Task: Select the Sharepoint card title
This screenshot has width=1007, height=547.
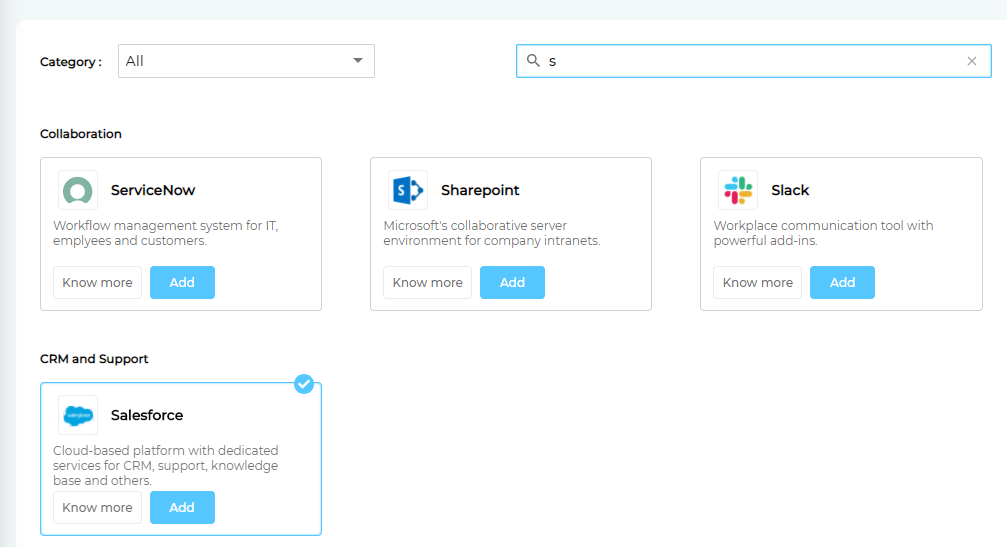Action: tap(480, 190)
